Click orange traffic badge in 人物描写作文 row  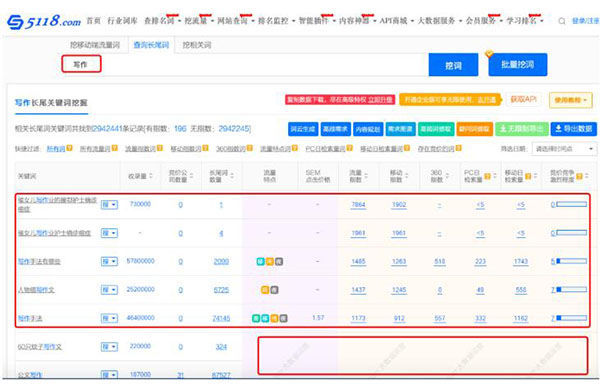coord(265,290)
